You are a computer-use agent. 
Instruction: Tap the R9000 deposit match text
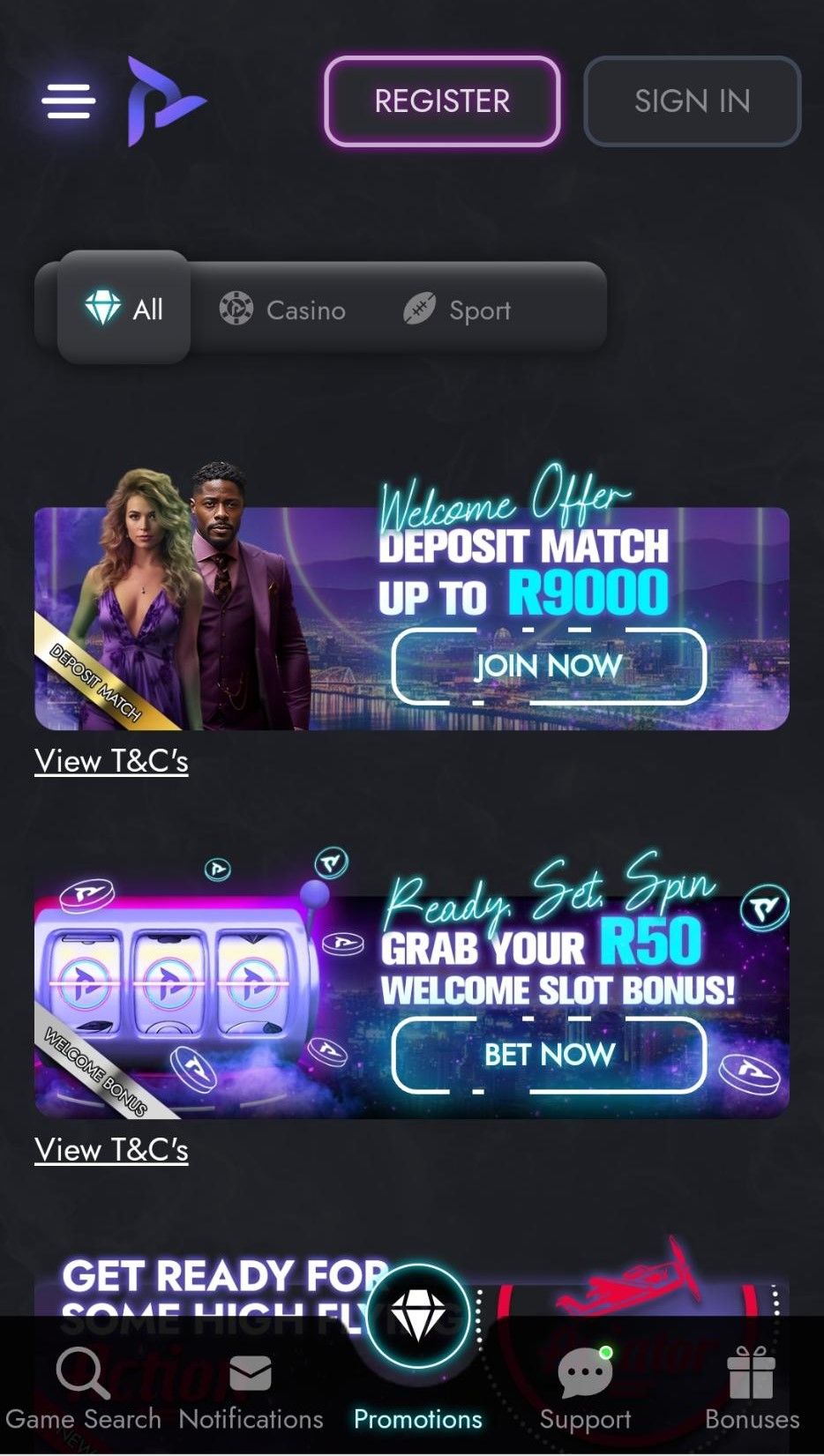click(588, 593)
